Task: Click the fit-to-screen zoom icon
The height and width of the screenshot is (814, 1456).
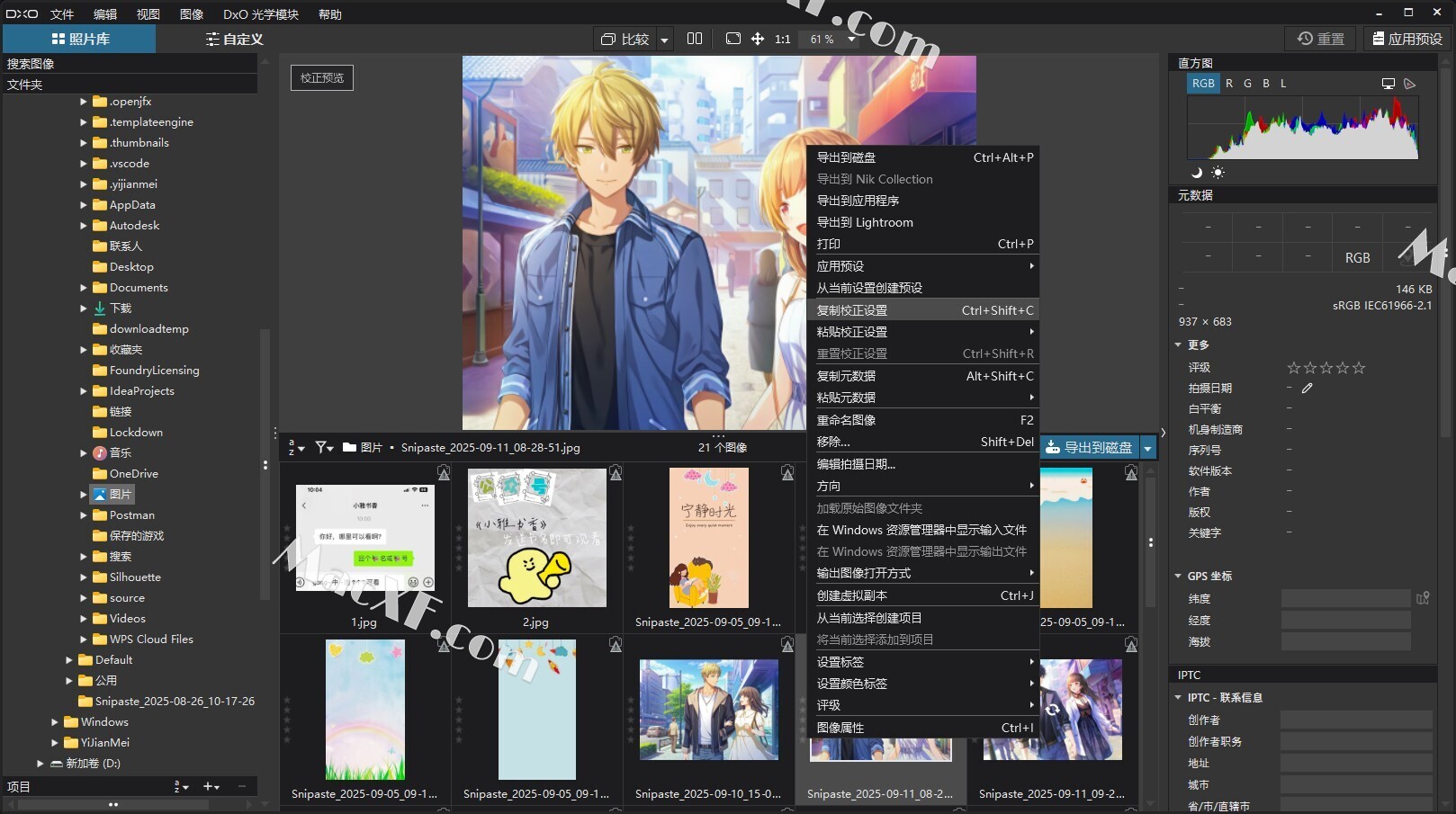Action: (732, 39)
